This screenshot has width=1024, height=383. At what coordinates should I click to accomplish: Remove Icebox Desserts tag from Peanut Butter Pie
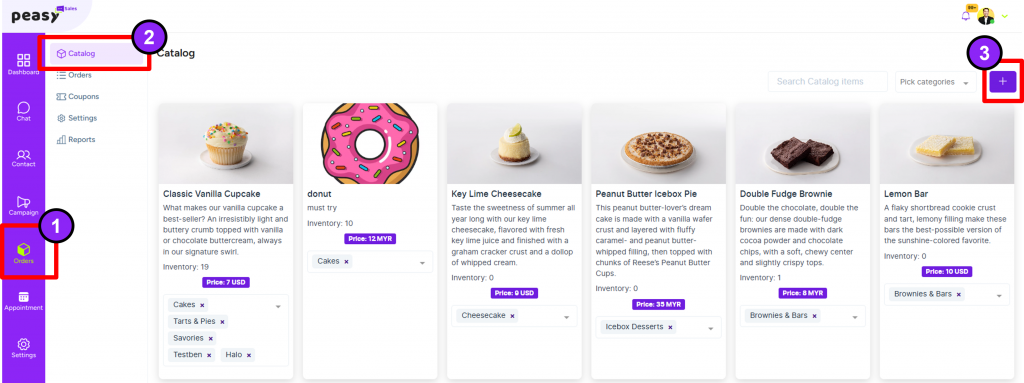[x=670, y=327]
